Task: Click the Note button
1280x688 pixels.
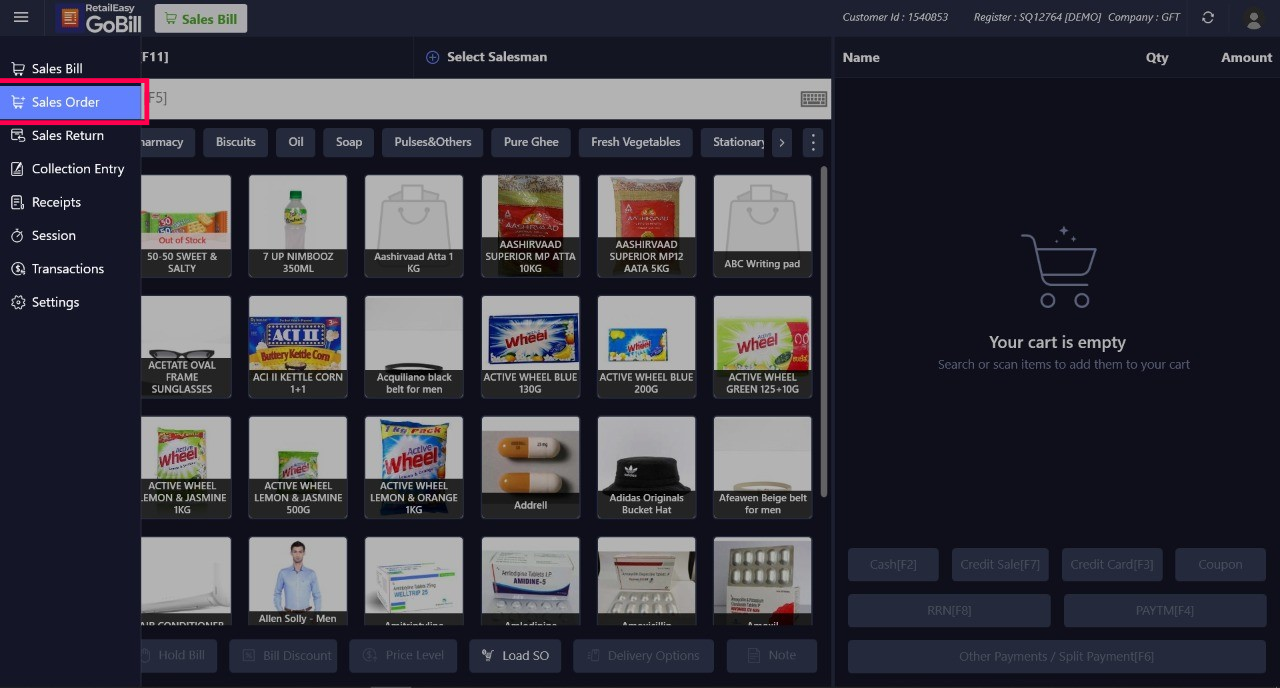Action: (772, 656)
